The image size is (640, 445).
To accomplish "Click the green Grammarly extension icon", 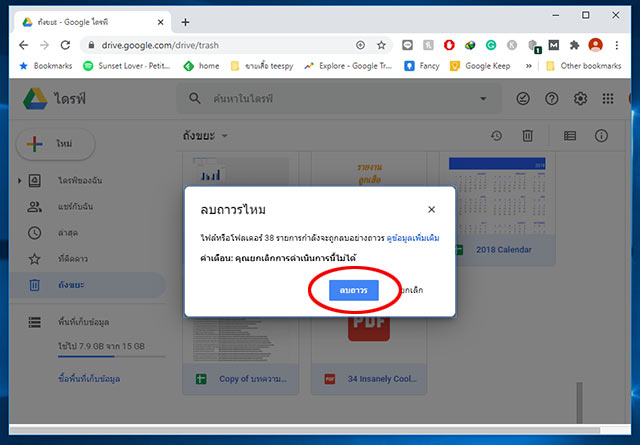I will click(491, 45).
